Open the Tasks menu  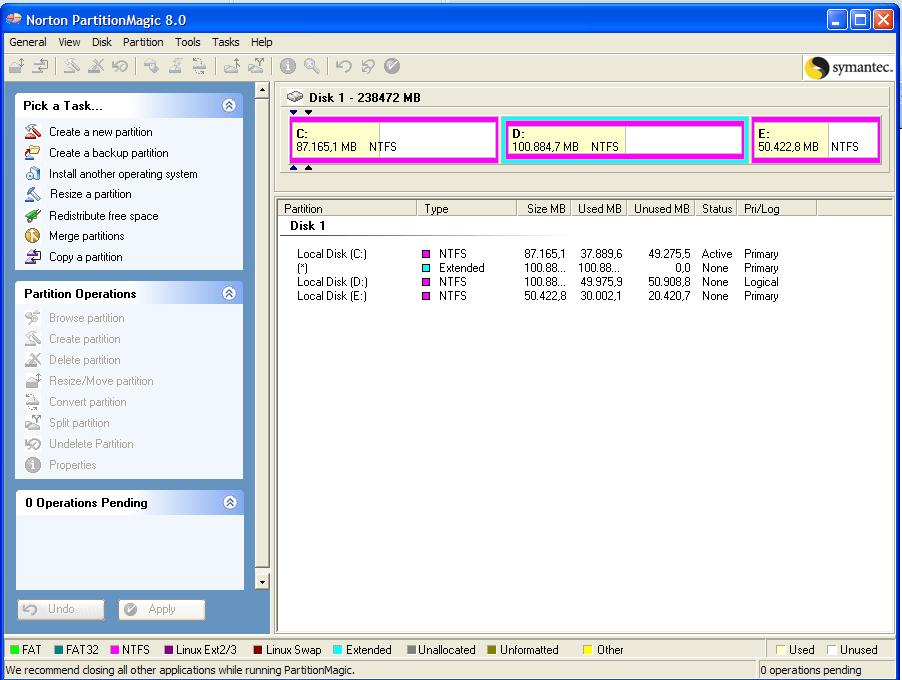tap(226, 42)
